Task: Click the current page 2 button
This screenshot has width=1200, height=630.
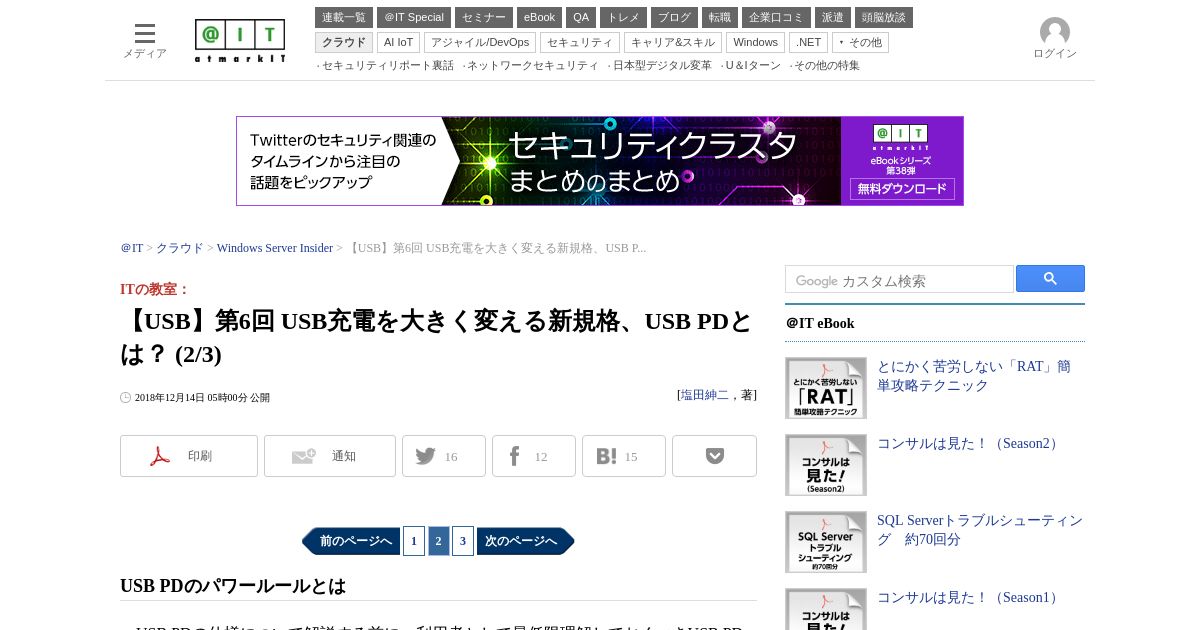Action: pos(438,541)
